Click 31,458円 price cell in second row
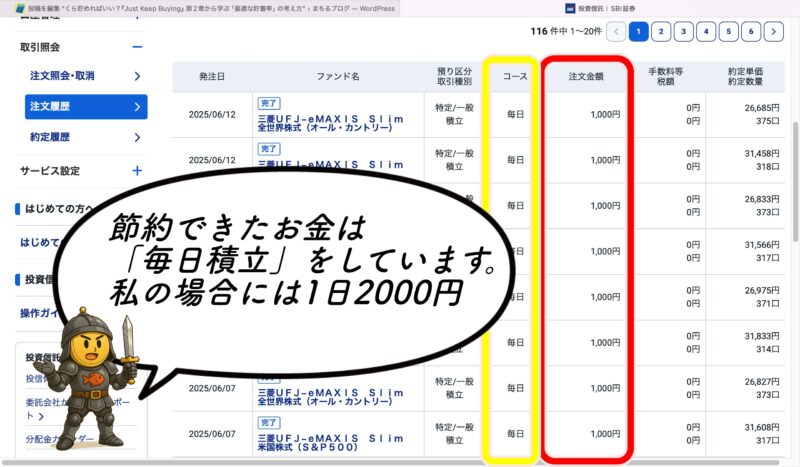800x467 pixels. [x=762, y=153]
